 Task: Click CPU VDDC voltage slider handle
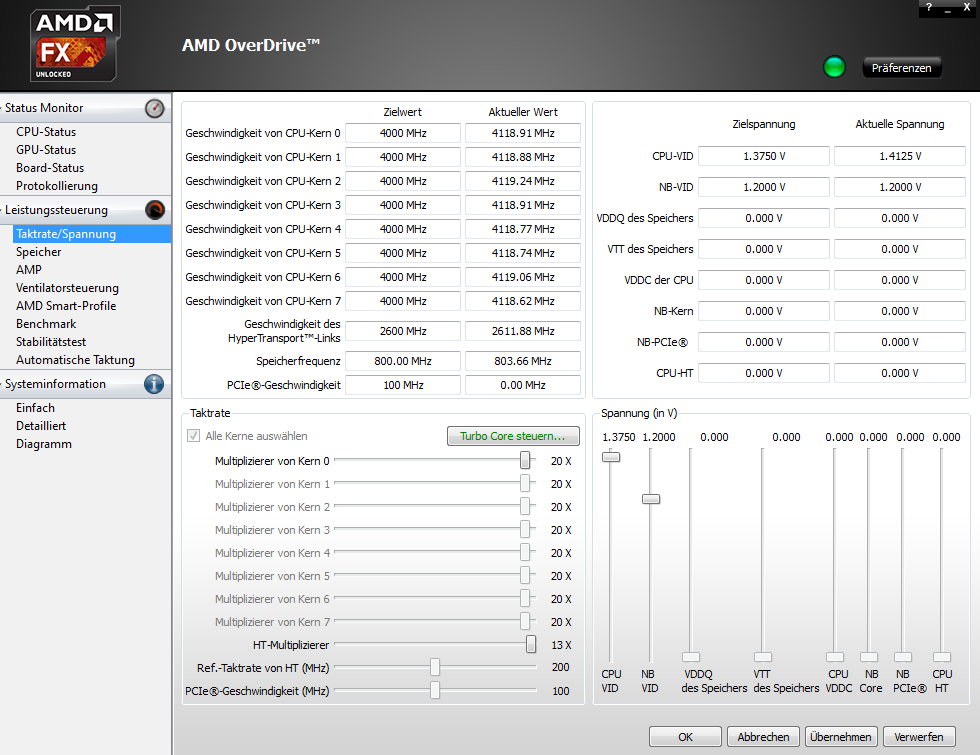point(834,657)
